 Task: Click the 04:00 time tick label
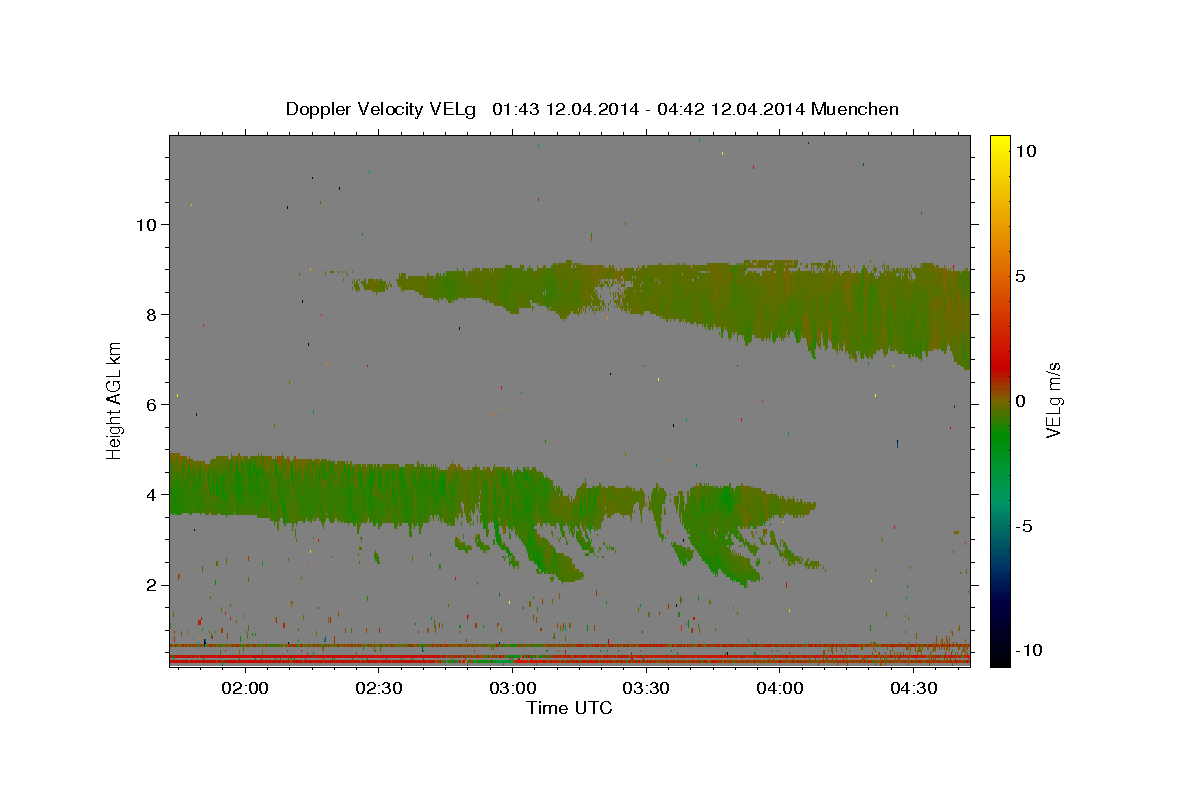(780, 689)
